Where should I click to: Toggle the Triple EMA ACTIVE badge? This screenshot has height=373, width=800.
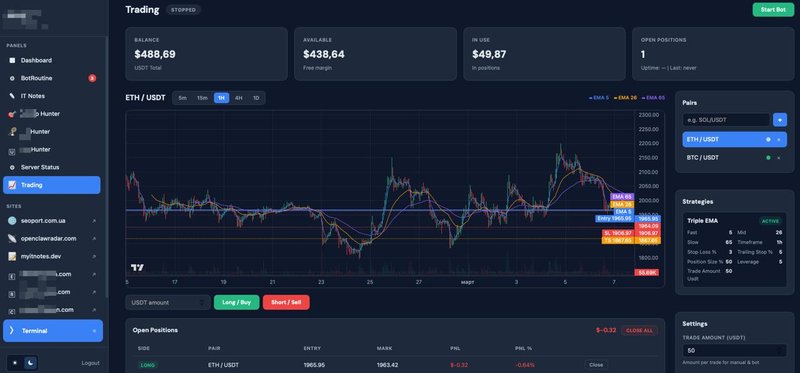(770, 221)
